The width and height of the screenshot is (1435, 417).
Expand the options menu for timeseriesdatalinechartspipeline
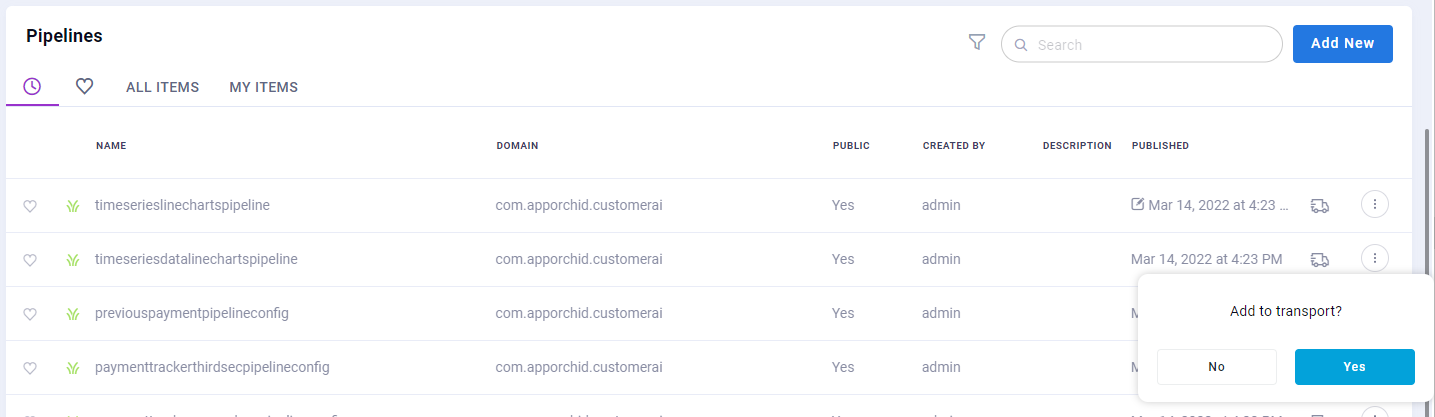point(1375,259)
